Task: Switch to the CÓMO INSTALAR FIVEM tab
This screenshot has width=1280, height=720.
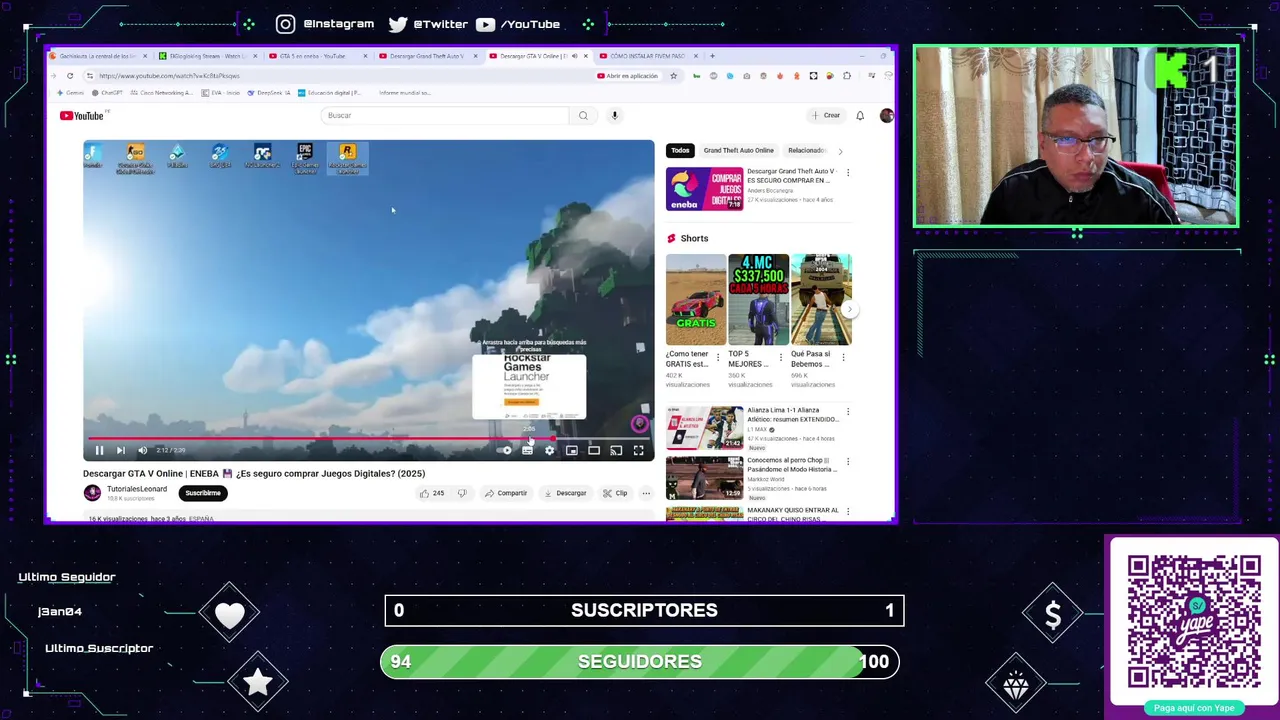Action: coord(647,56)
